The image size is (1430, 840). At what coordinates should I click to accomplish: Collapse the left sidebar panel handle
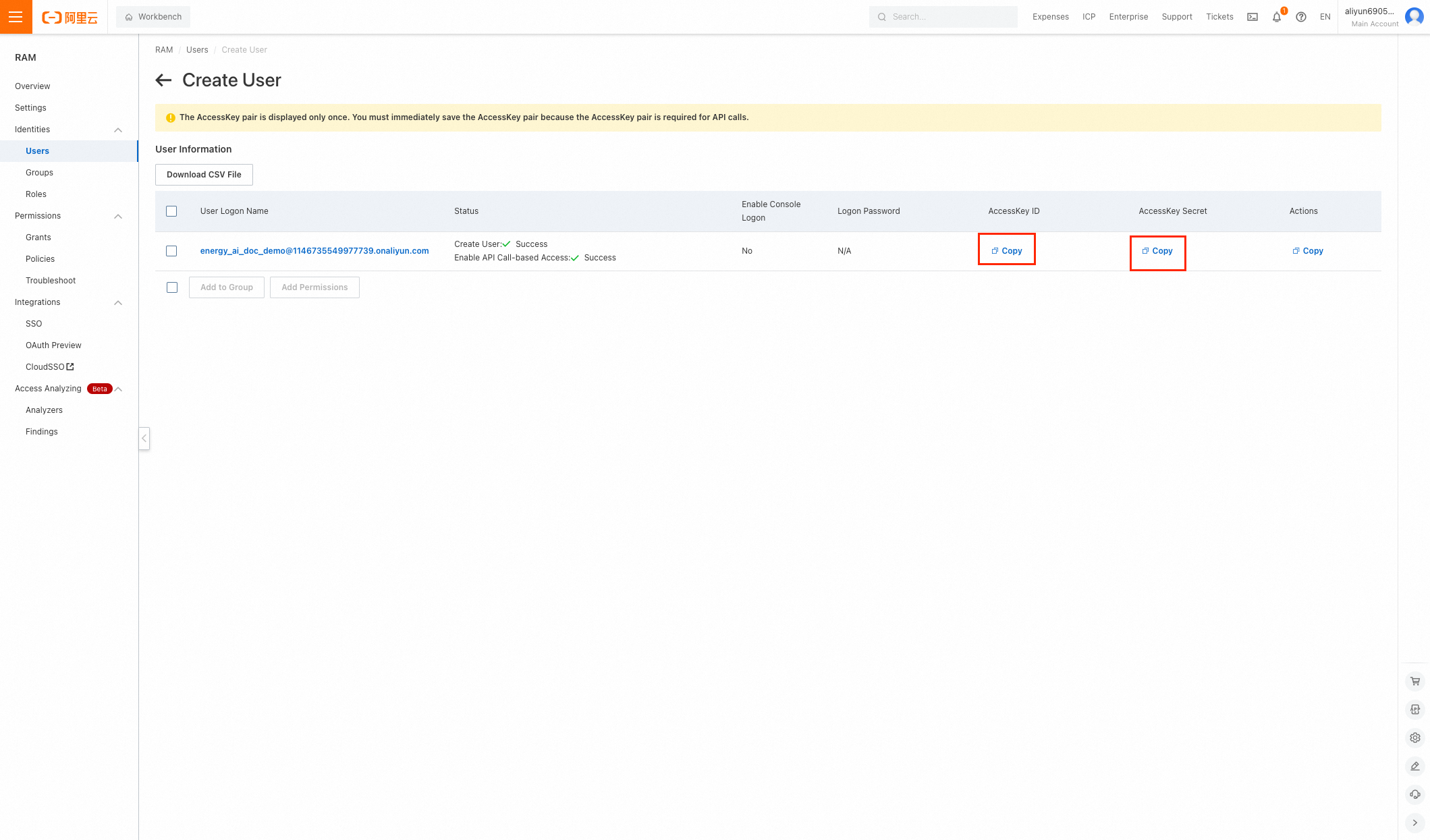144,439
